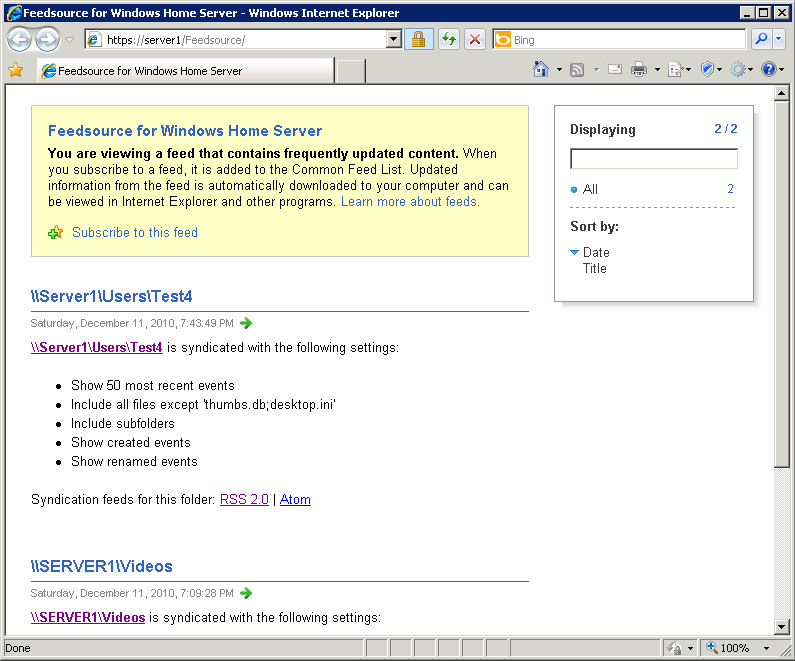The image size is (795, 661).
Task: Click the Internet Explorer title bar icon
Action: click(x=14, y=12)
